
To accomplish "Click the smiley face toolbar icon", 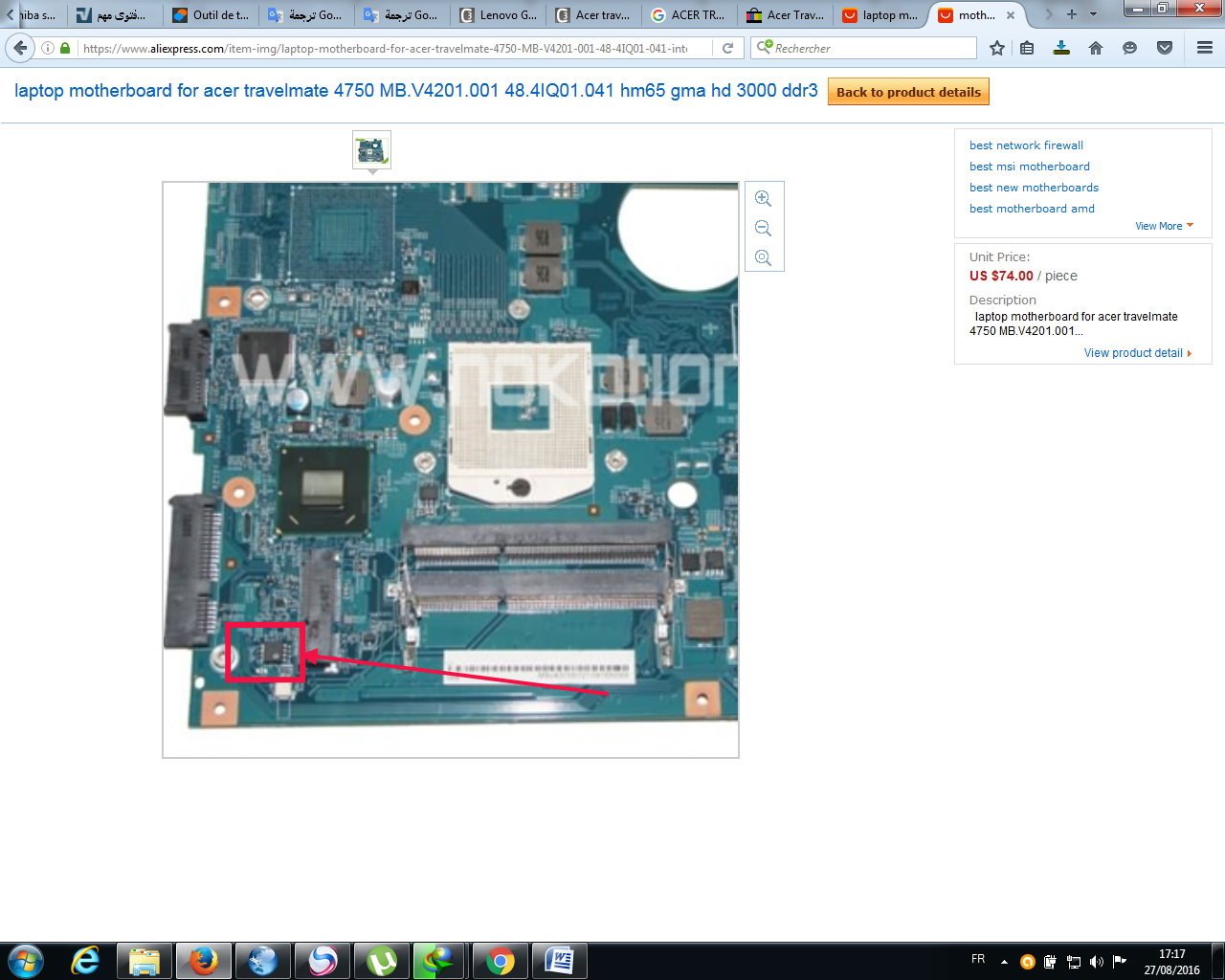I will [x=1130, y=48].
